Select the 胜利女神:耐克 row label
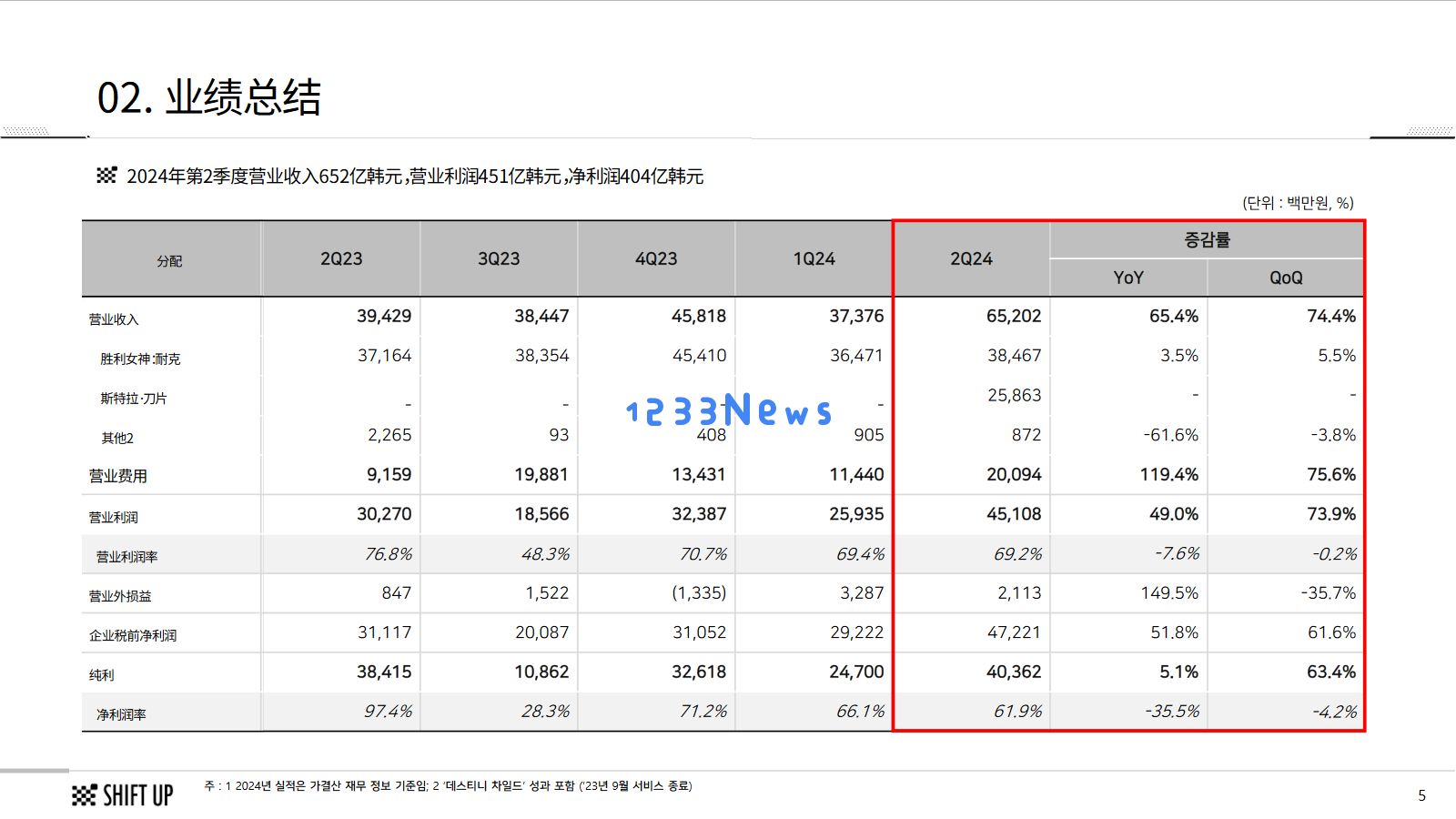The image size is (1456, 819). [140, 359]
